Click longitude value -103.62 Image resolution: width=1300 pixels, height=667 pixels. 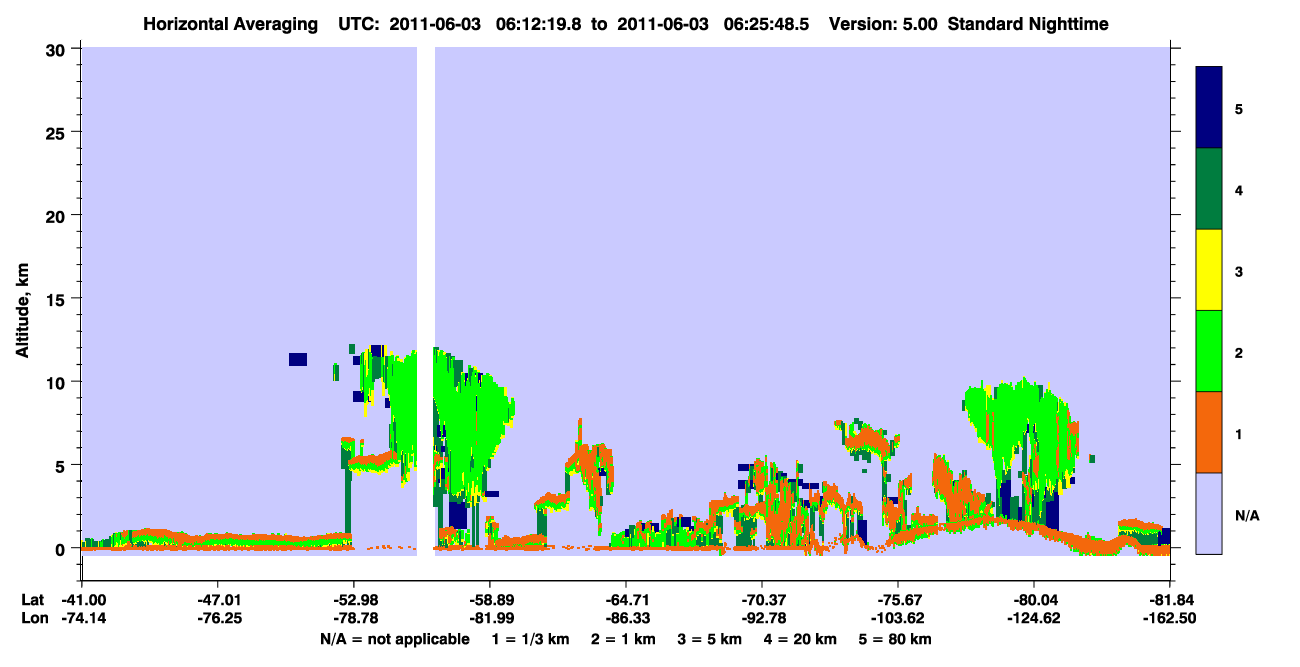(x=897, y=618)
